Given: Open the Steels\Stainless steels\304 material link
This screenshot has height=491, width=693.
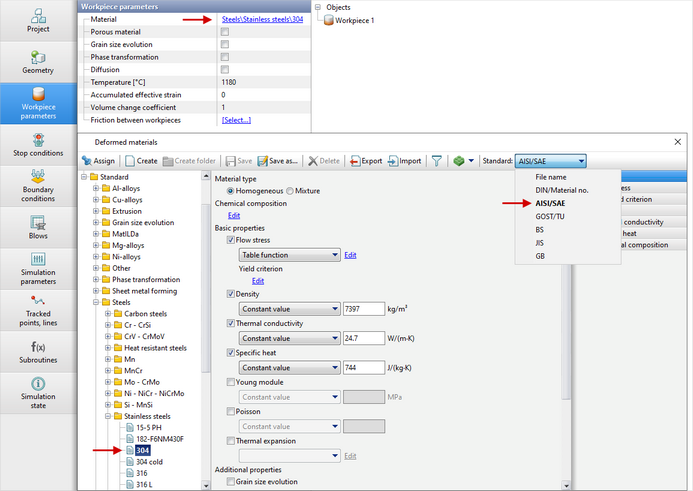Looking at the screenshot, I should (x=262, y=19).
